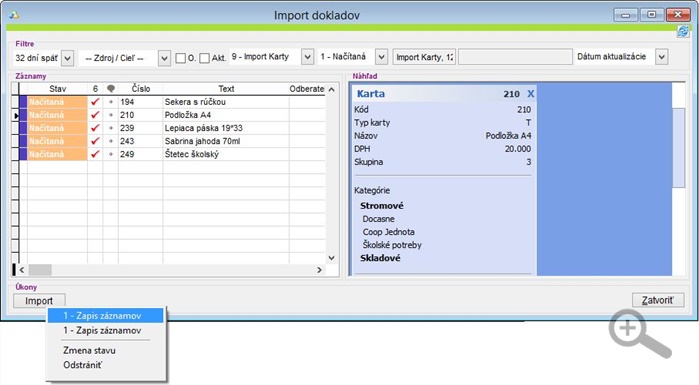Open the 1 - Načítaná status dropdown
The image size is (699, 385).
[x=381, y=57]
